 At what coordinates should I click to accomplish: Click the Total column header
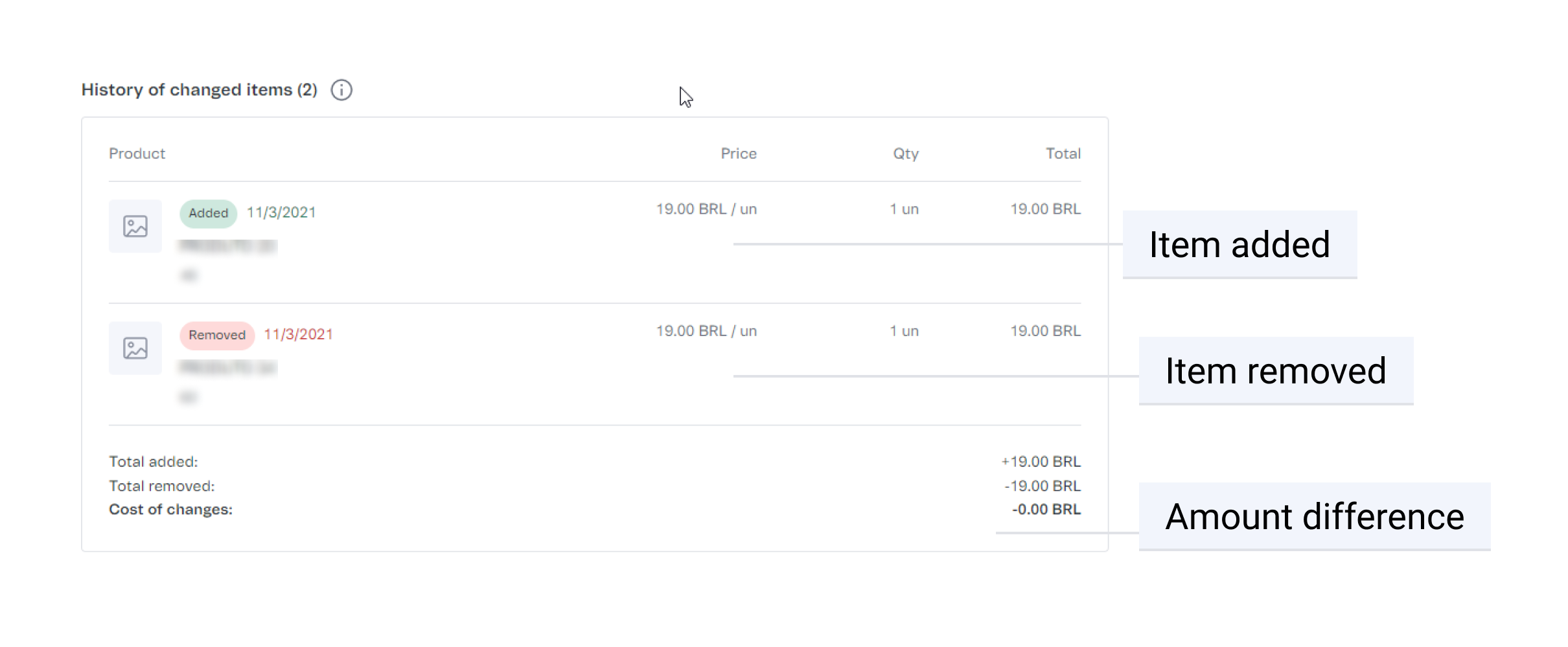click(x=1063, y=153)
